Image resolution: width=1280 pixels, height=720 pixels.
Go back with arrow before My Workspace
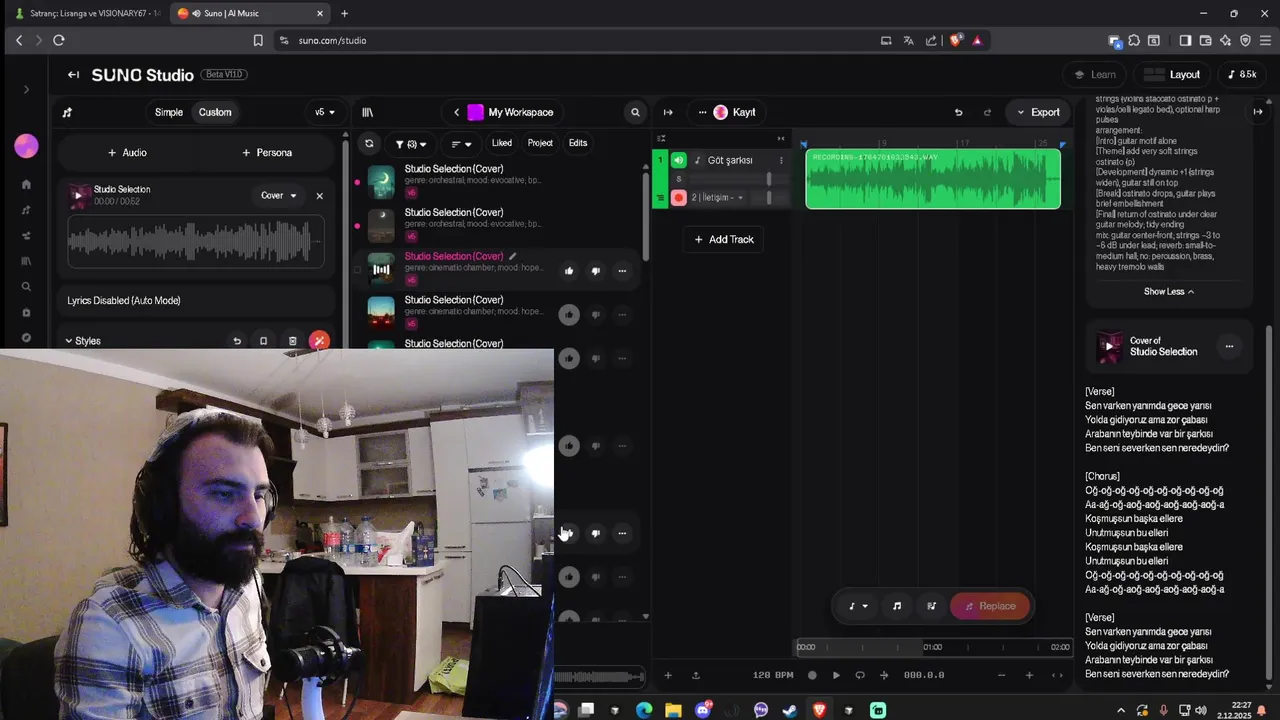(x=456, y=112)
